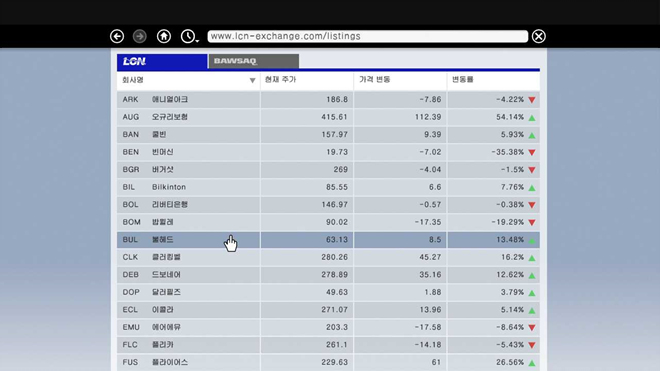The width and height of the screenshot is (660, 371).
Task: Click the ECL green up arrow
Action: click(532, 310)
